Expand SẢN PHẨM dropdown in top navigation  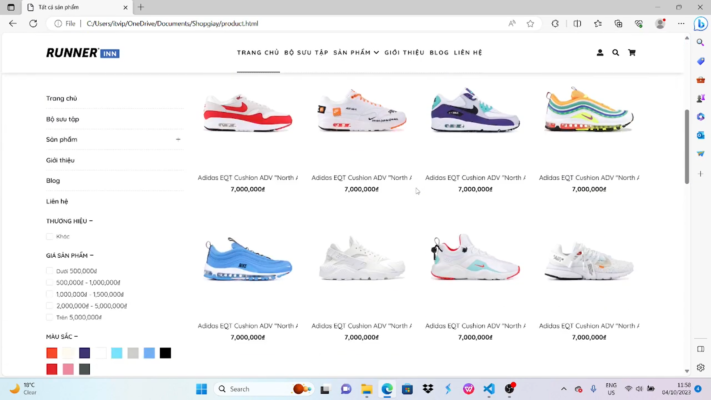point(356,53)
